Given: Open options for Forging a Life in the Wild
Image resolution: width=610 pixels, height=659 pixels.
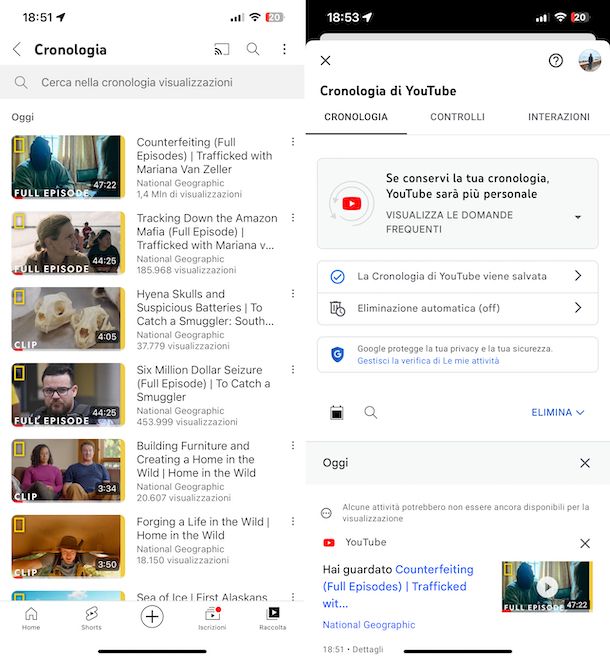Looking at the screenshot, I should (293, 522).
